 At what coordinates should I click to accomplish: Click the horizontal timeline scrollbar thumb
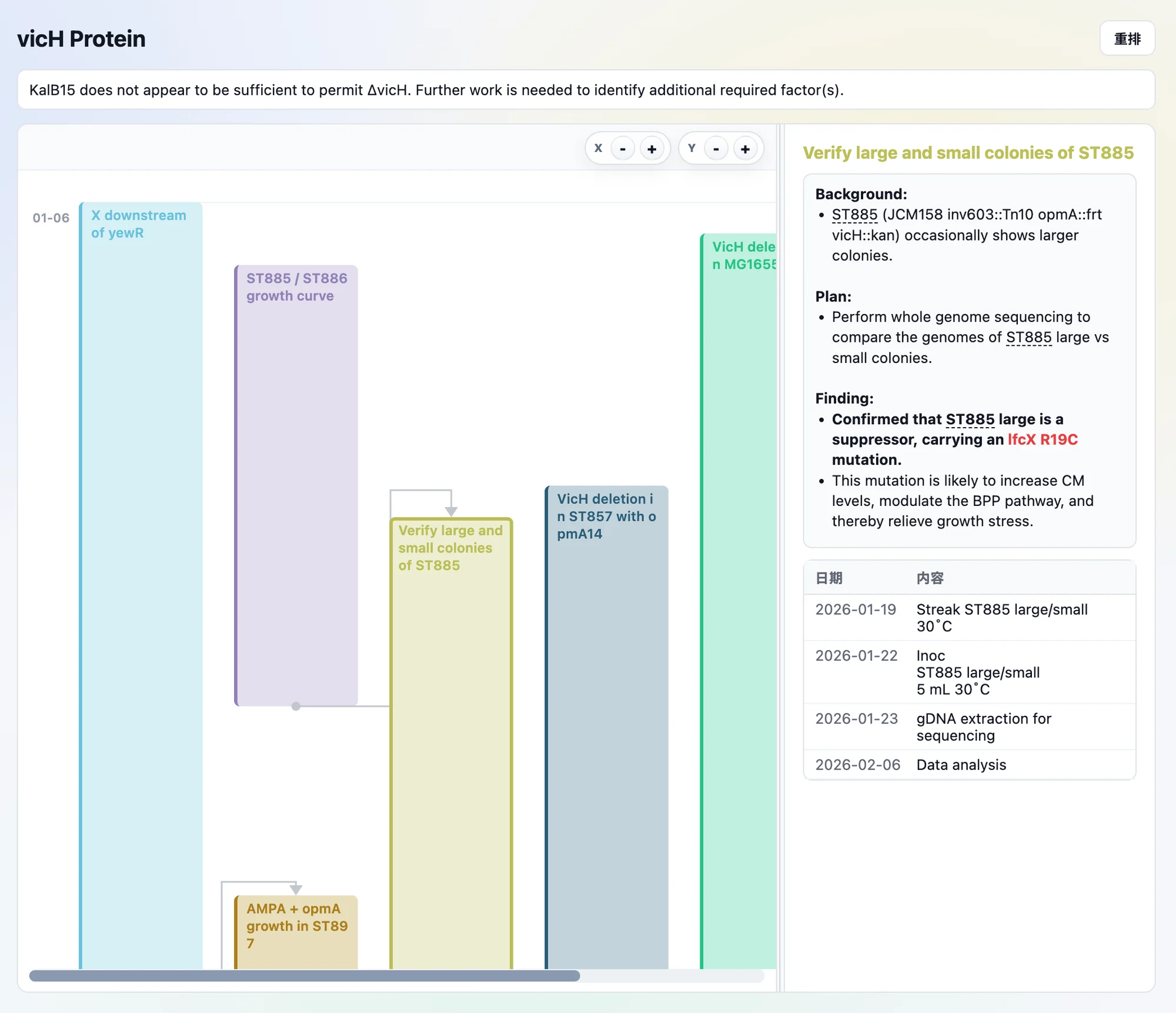305,976
